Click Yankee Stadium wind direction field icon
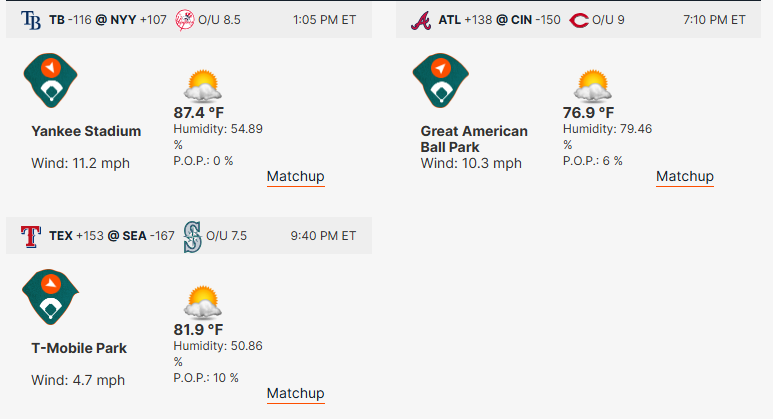 coord(50,80)
